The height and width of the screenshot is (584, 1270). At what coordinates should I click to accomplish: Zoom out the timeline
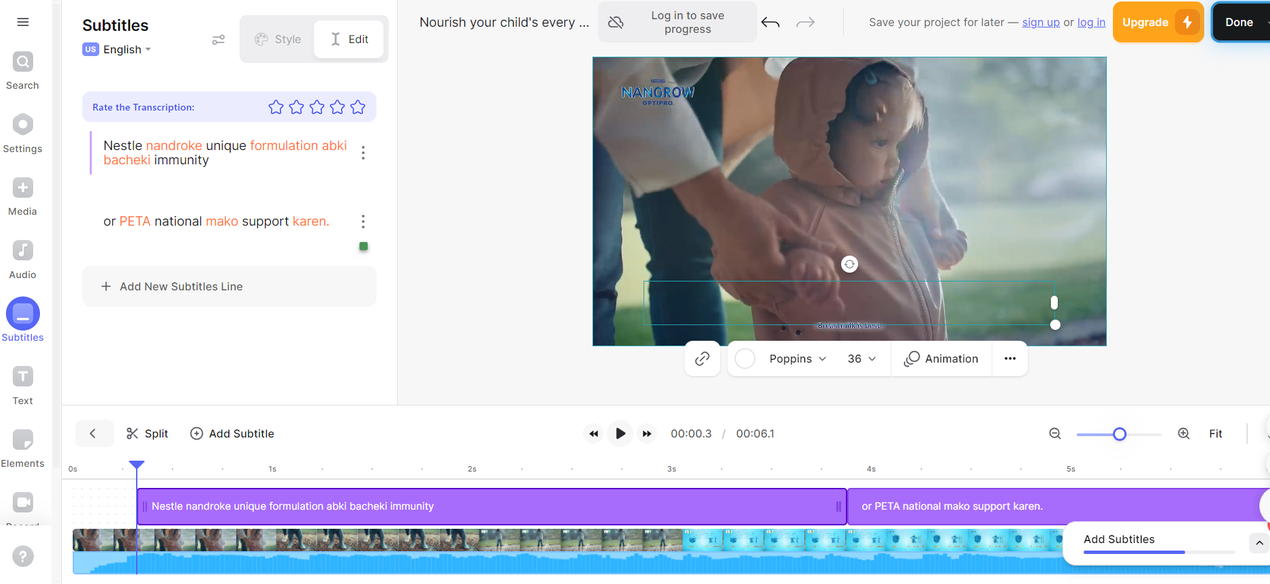1055,434
